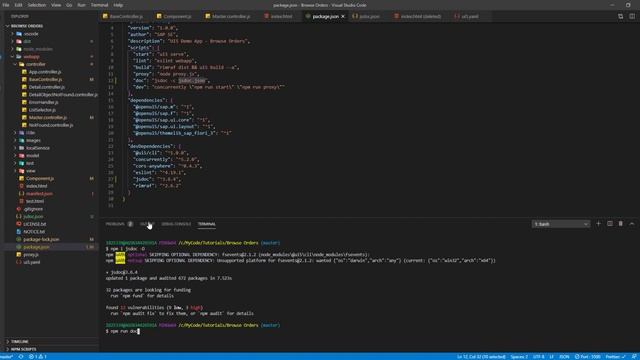Expand the model folder
This screenshot has height=360, width=640.
tap(32, 156)
